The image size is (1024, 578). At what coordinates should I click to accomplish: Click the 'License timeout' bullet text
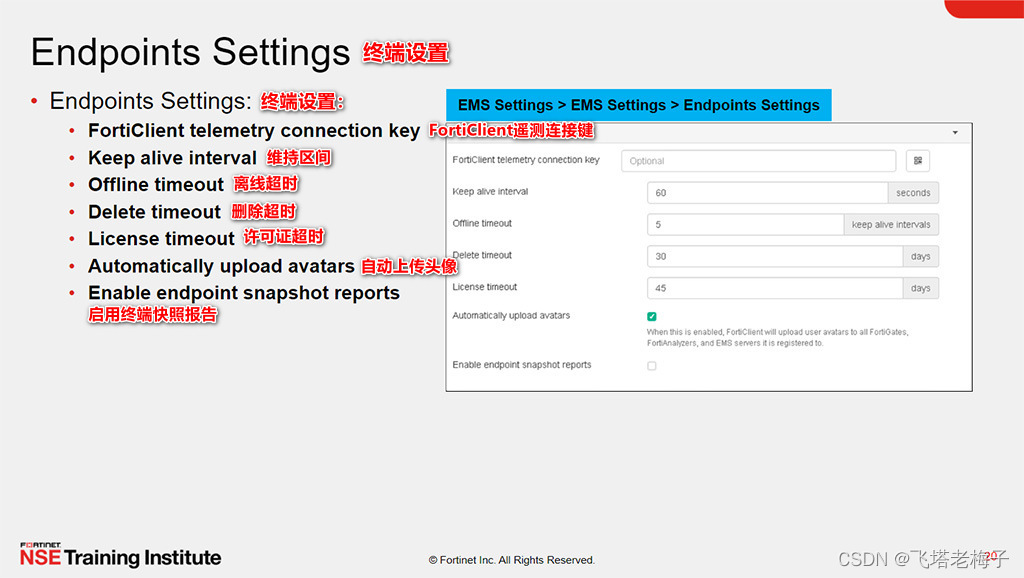[x=161, y=239]
